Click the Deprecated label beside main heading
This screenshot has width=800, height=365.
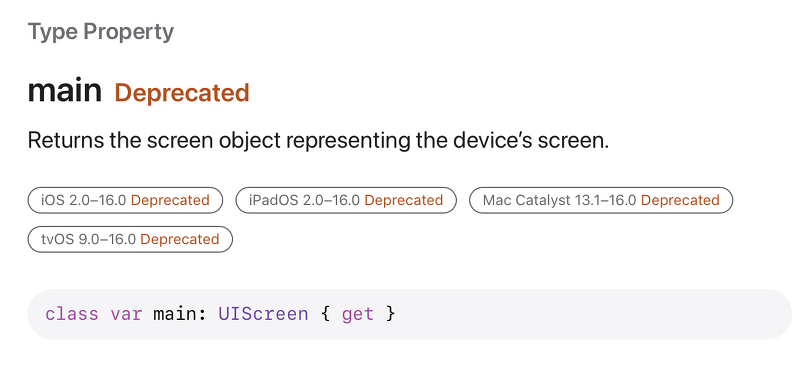182,93
